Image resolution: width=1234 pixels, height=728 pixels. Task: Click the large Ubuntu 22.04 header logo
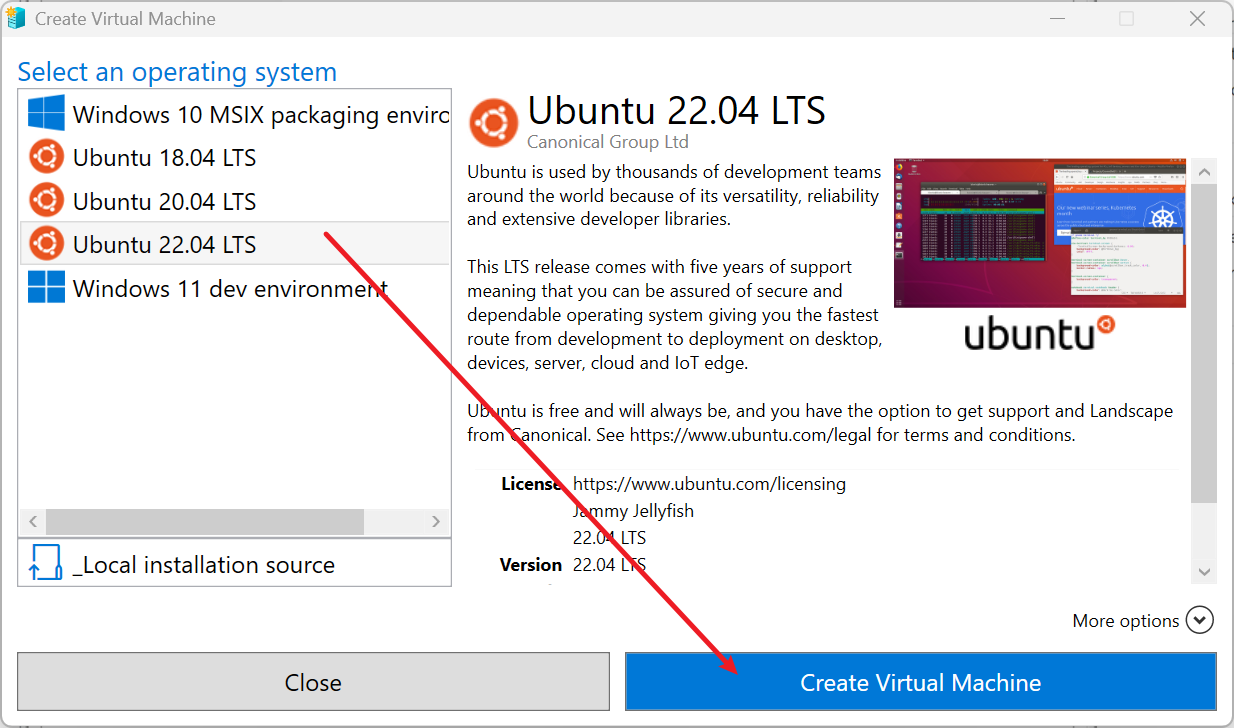(x=494, y=122)
